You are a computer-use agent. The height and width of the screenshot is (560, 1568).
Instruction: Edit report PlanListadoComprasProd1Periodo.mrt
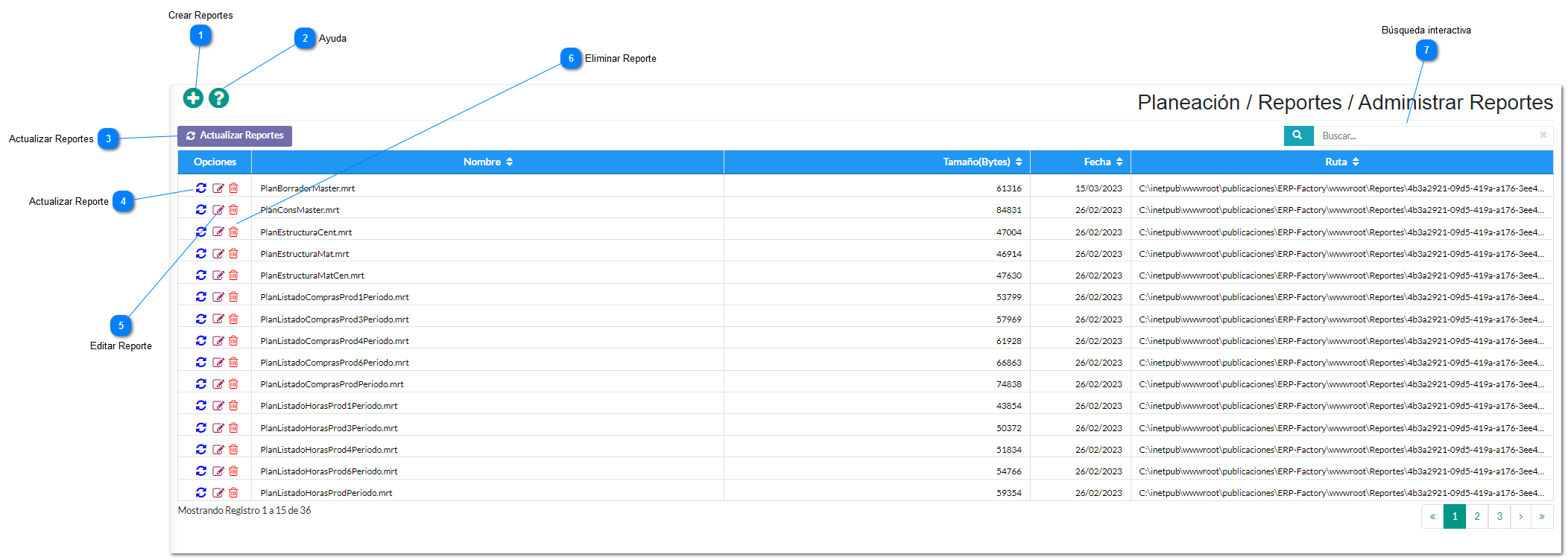coord(218,296)
